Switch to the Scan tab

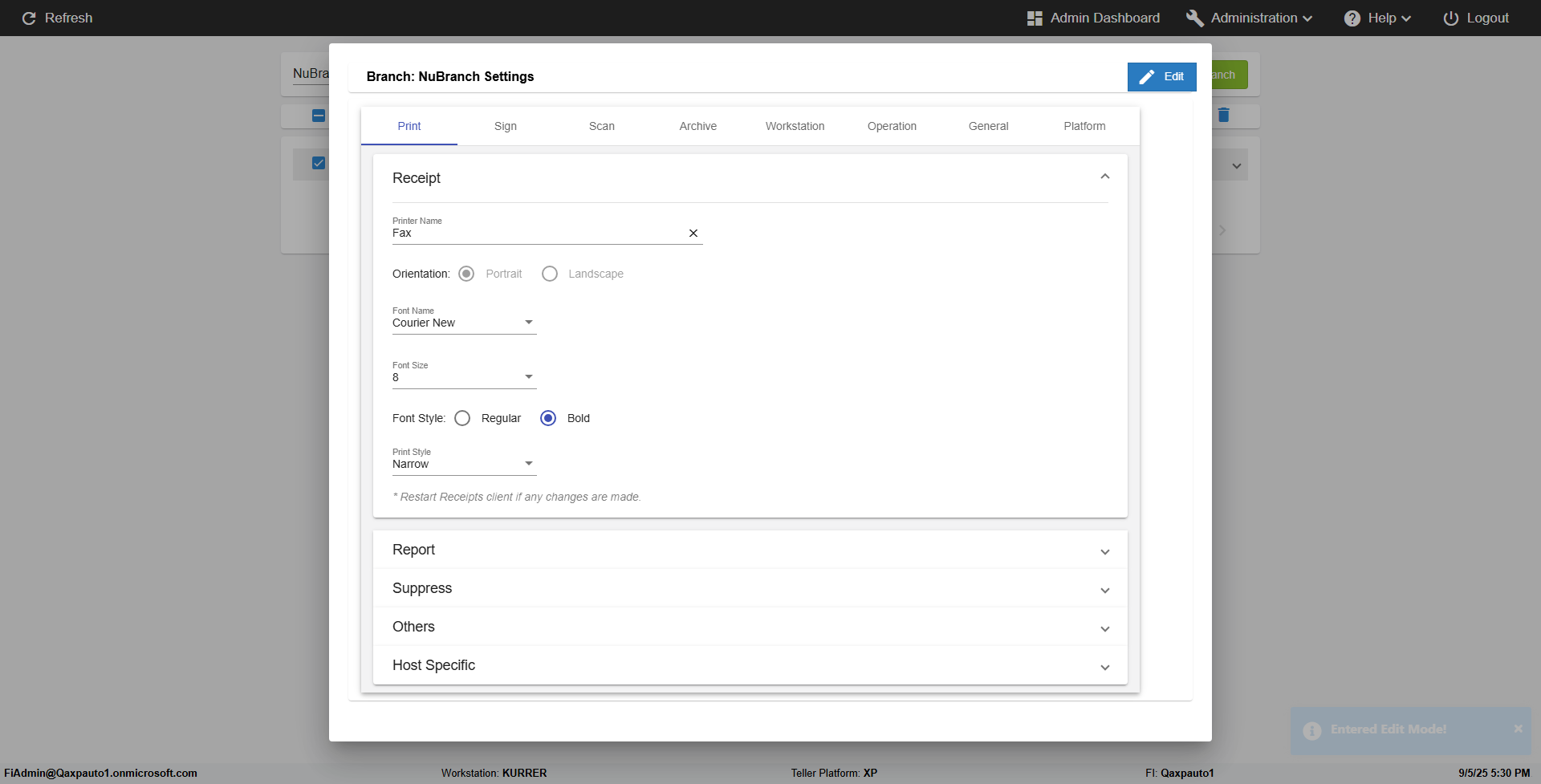coord(602,126)
